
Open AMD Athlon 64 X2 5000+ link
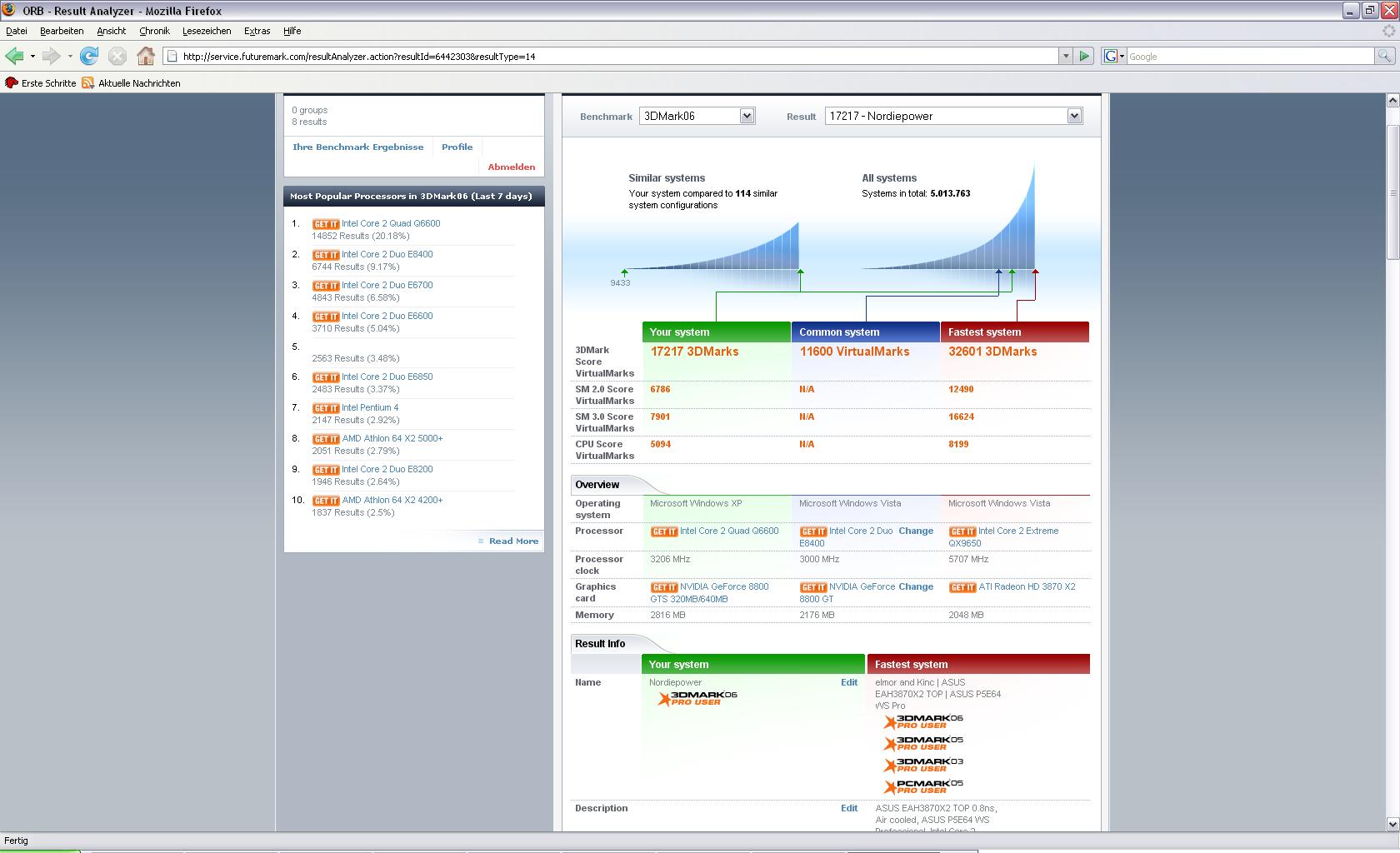point(392,439)
